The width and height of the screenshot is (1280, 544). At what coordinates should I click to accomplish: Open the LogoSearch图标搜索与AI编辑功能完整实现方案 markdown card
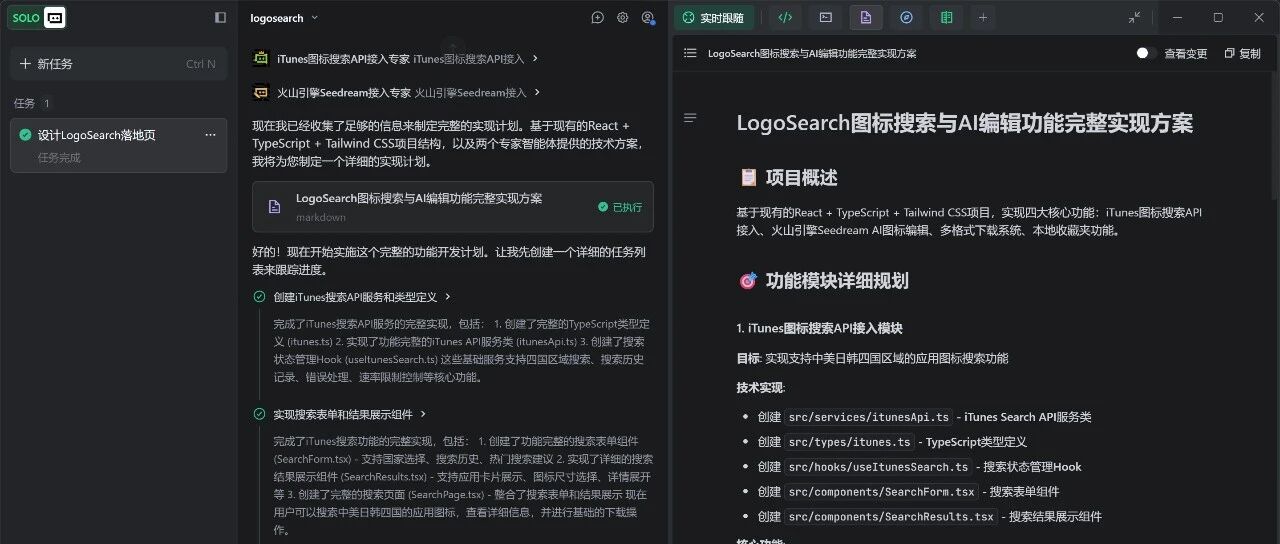(x=453, y=207)
